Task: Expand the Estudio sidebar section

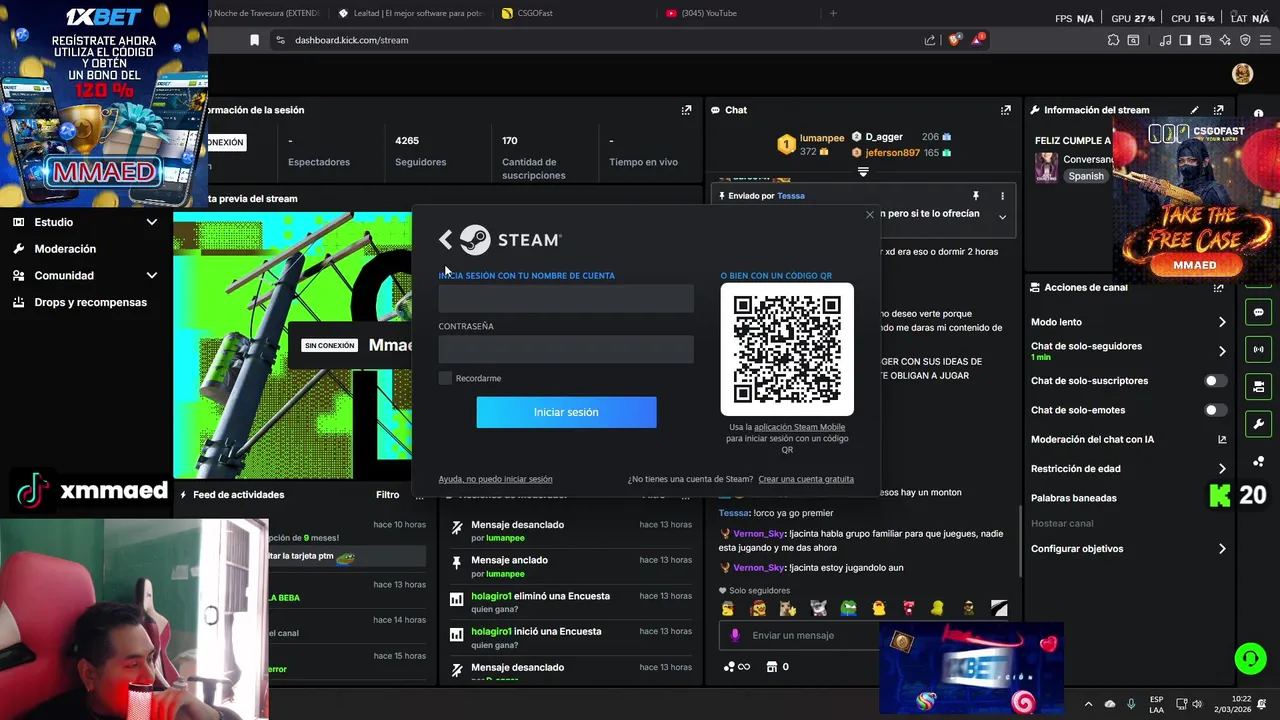Action: (152, 222)
